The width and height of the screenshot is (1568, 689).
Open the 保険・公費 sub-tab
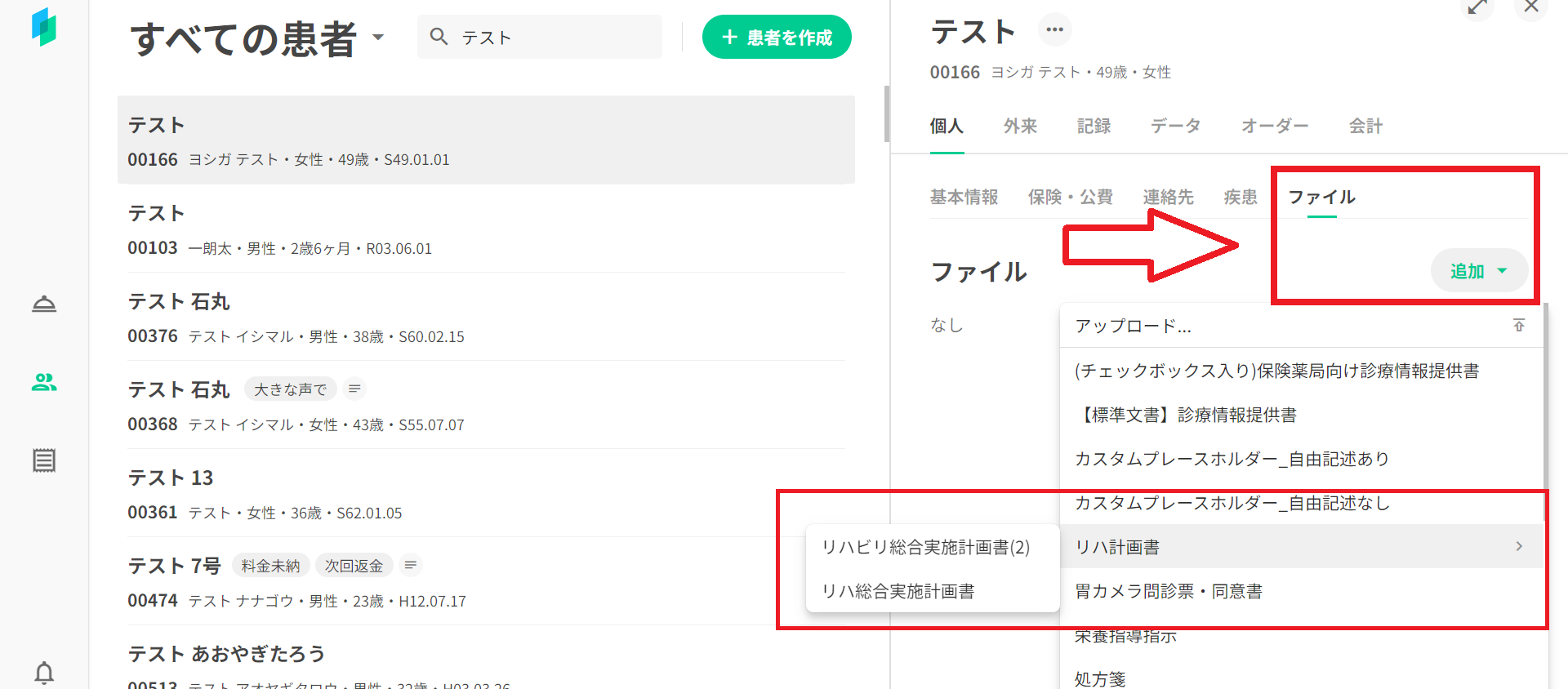pyautogui.click(x=1070, y=197)
